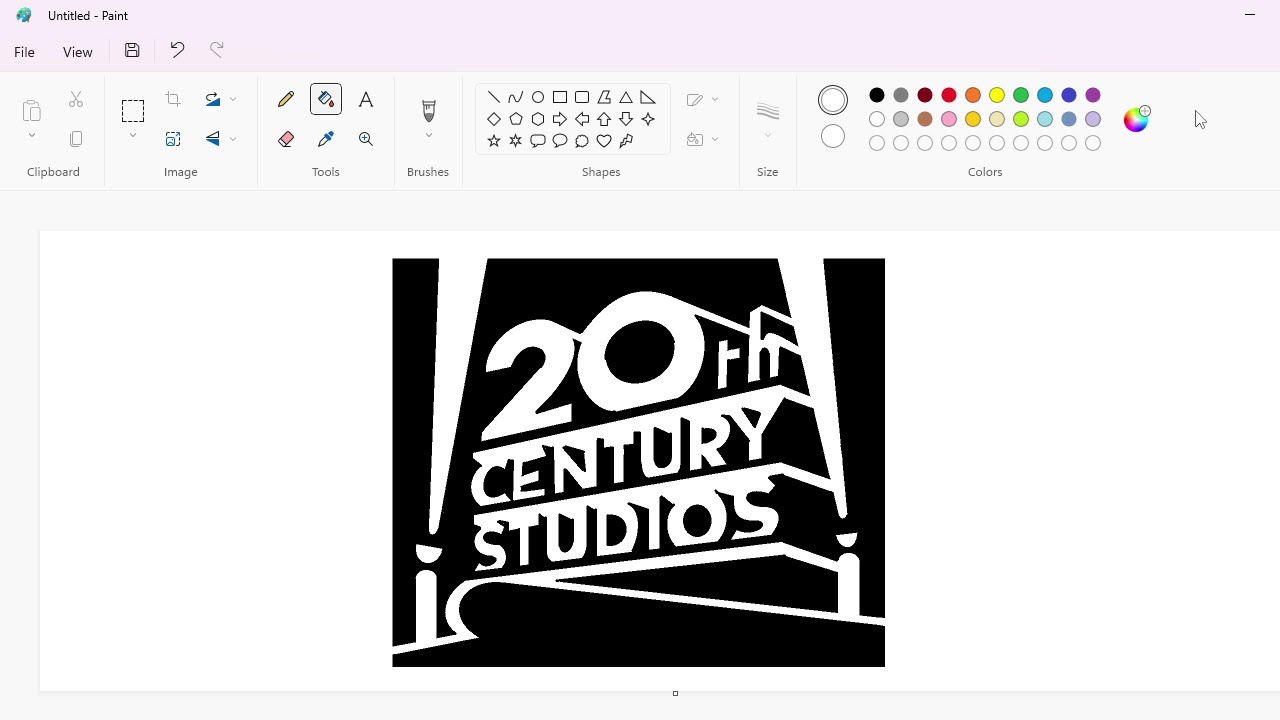Pick the yellow color swatch

pos(997,95)
